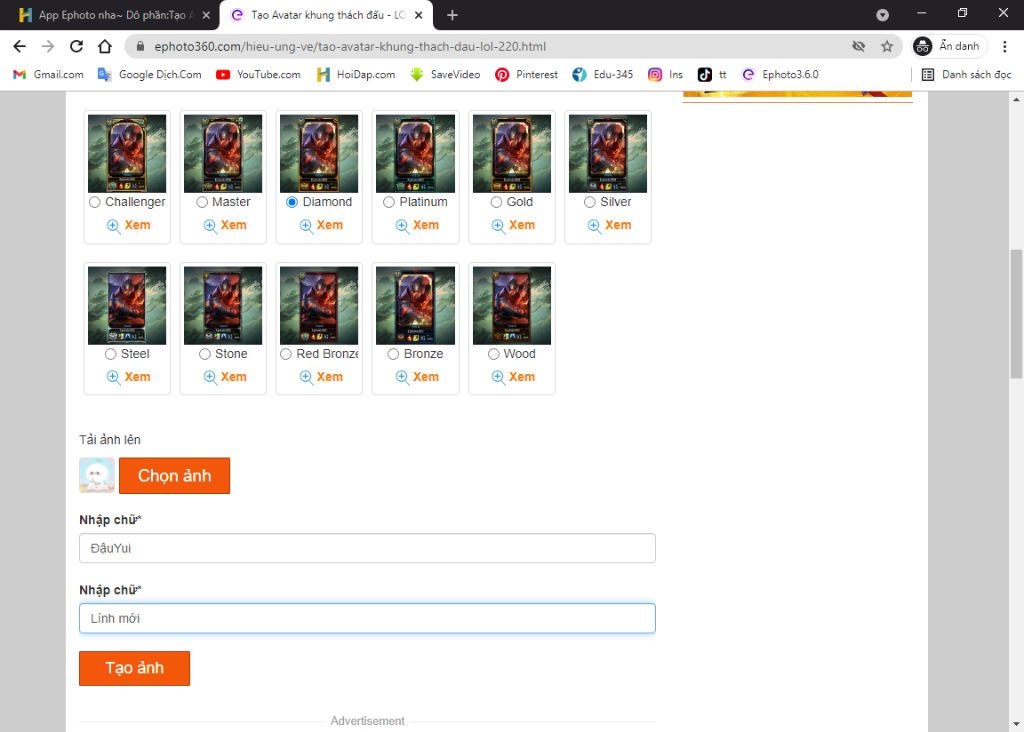Click the uploaded image preview thumbnail
This screenshot has height=732, width=1024.
click(97, 475)
